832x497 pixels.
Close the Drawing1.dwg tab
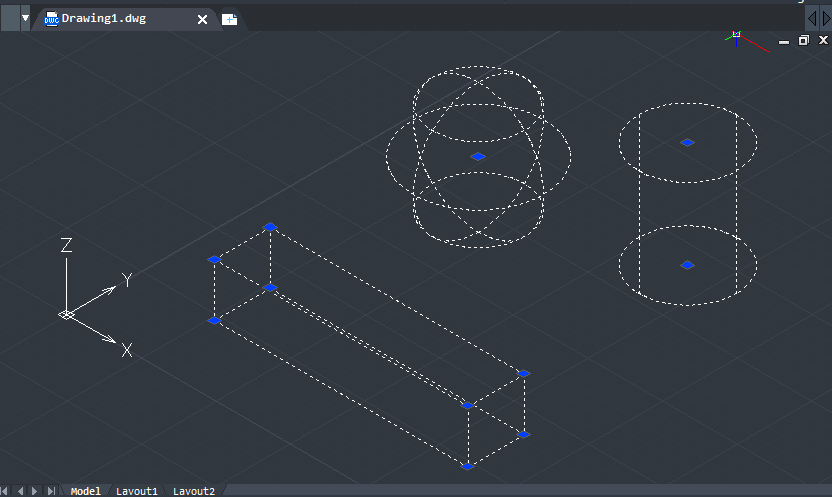coord(202,20)
